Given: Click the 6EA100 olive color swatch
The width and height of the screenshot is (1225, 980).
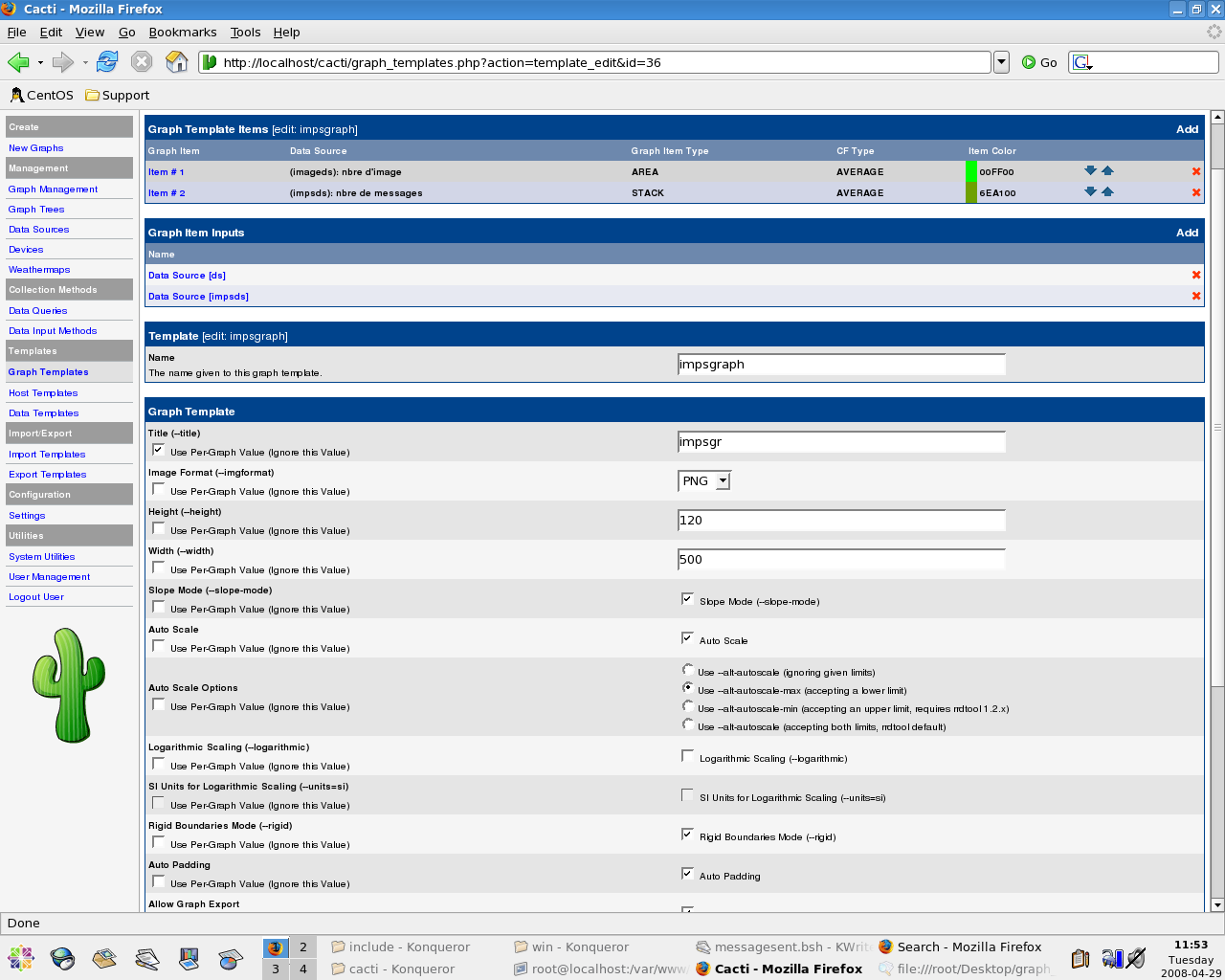Looking at the screenshot, I should pyautogui.click(x=971, y=192).
